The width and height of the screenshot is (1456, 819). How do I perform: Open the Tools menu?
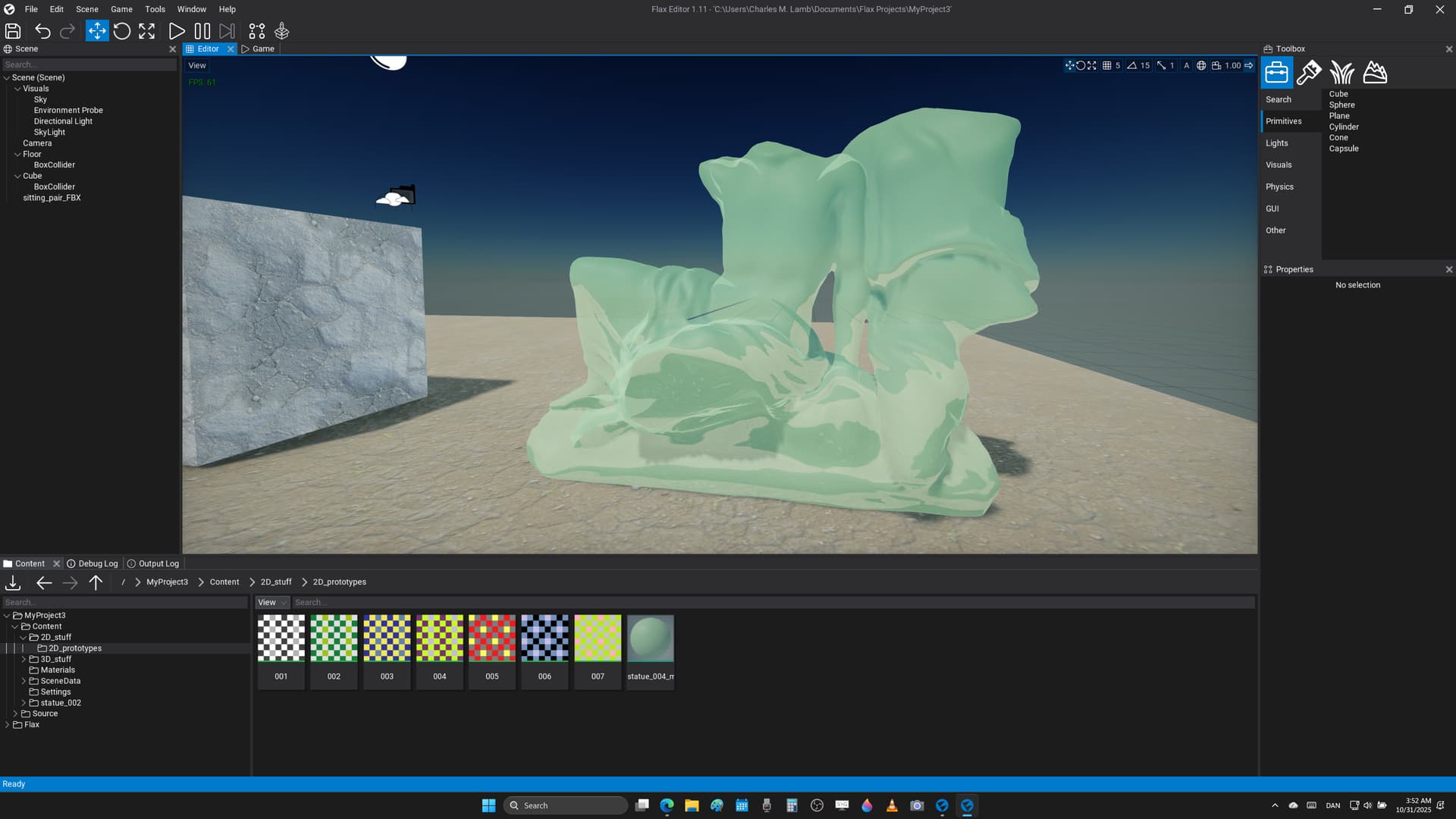(155, 9)
